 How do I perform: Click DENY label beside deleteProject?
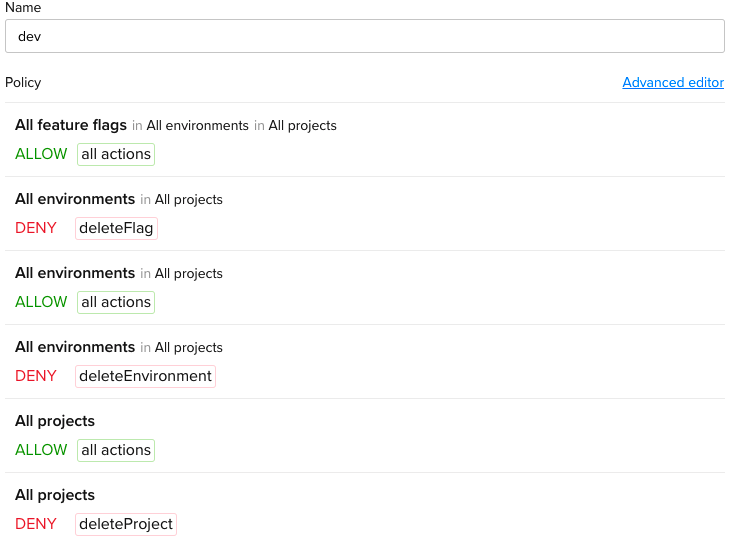tap(36, 524)
